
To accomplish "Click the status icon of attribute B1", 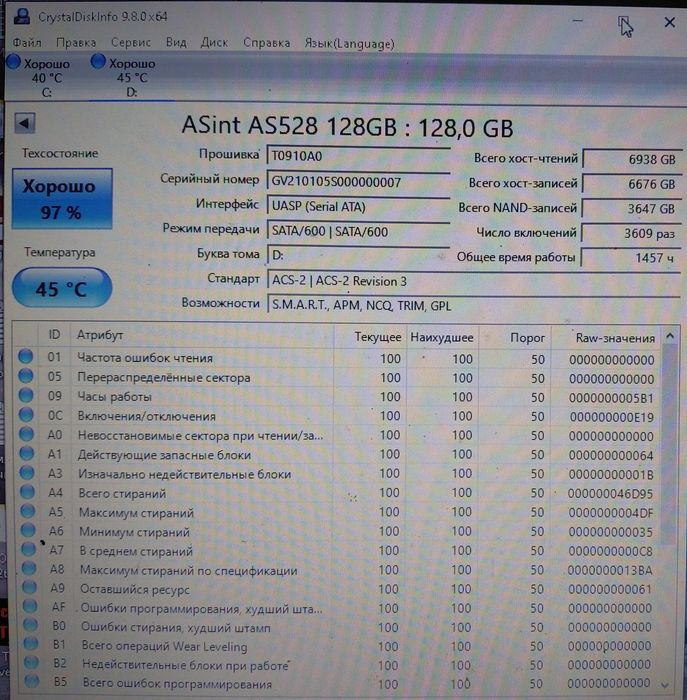I will pos(31,644).
